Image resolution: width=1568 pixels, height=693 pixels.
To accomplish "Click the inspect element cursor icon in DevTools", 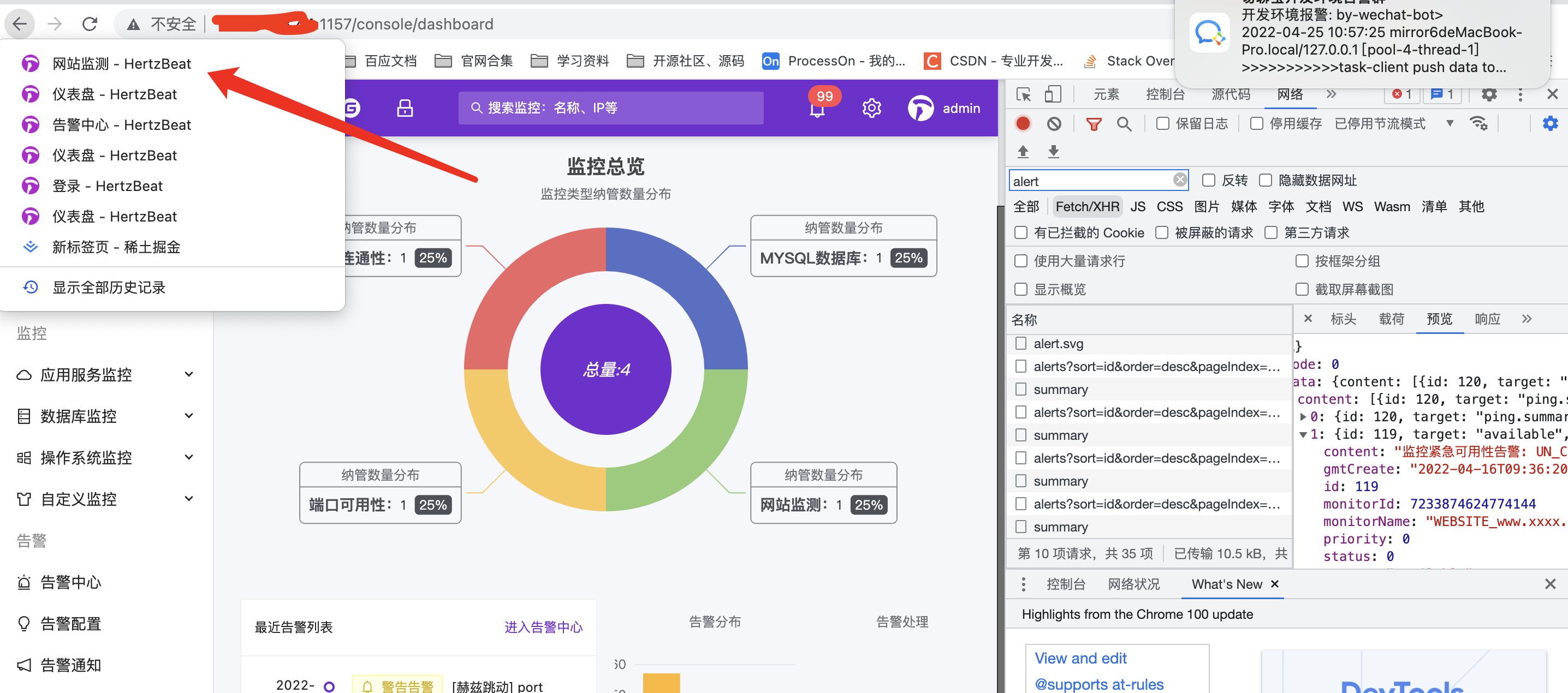I will [x=1024, y=94].
